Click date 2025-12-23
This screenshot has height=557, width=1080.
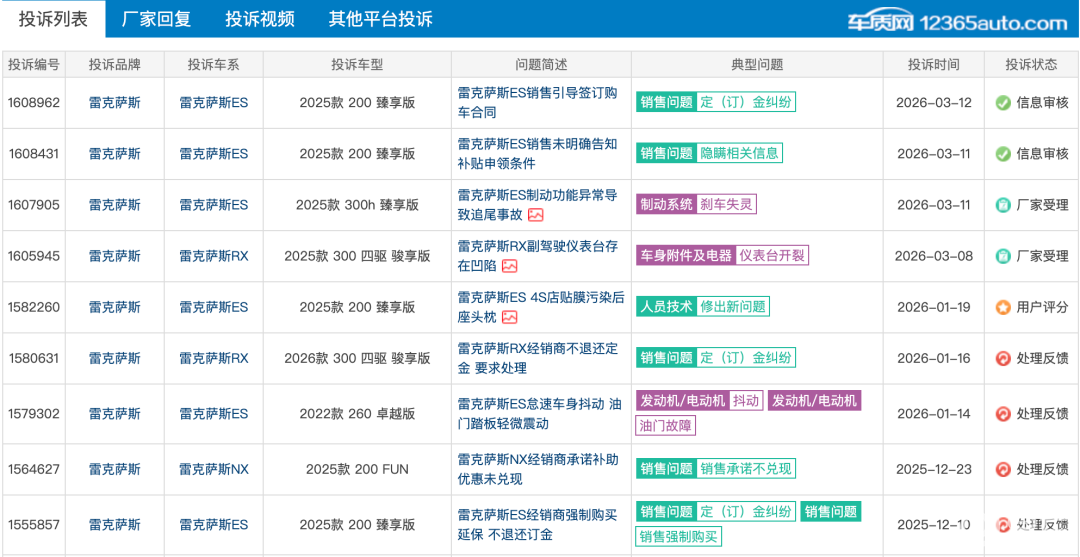[933, 469]
